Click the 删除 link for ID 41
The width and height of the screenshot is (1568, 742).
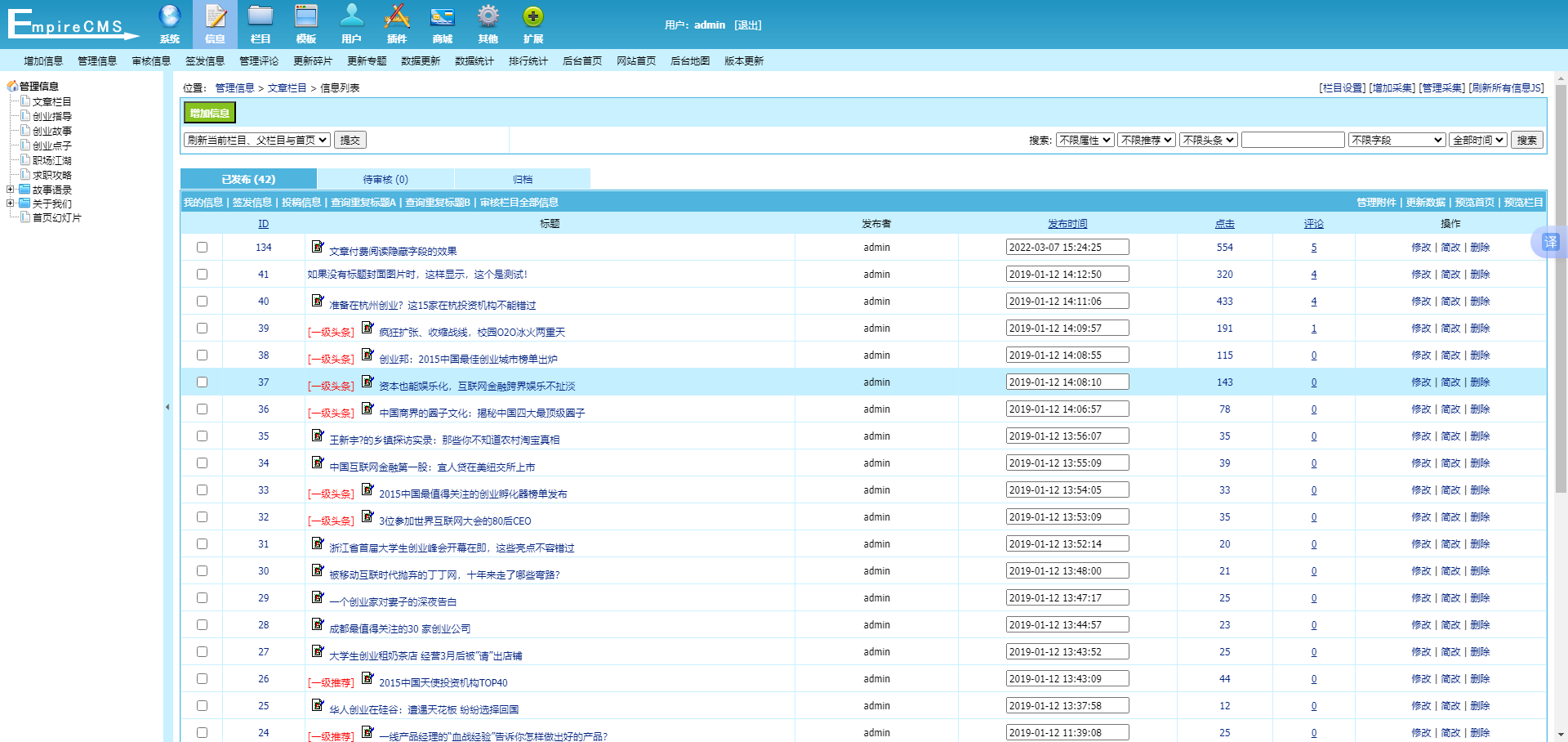pos(1480,275)
